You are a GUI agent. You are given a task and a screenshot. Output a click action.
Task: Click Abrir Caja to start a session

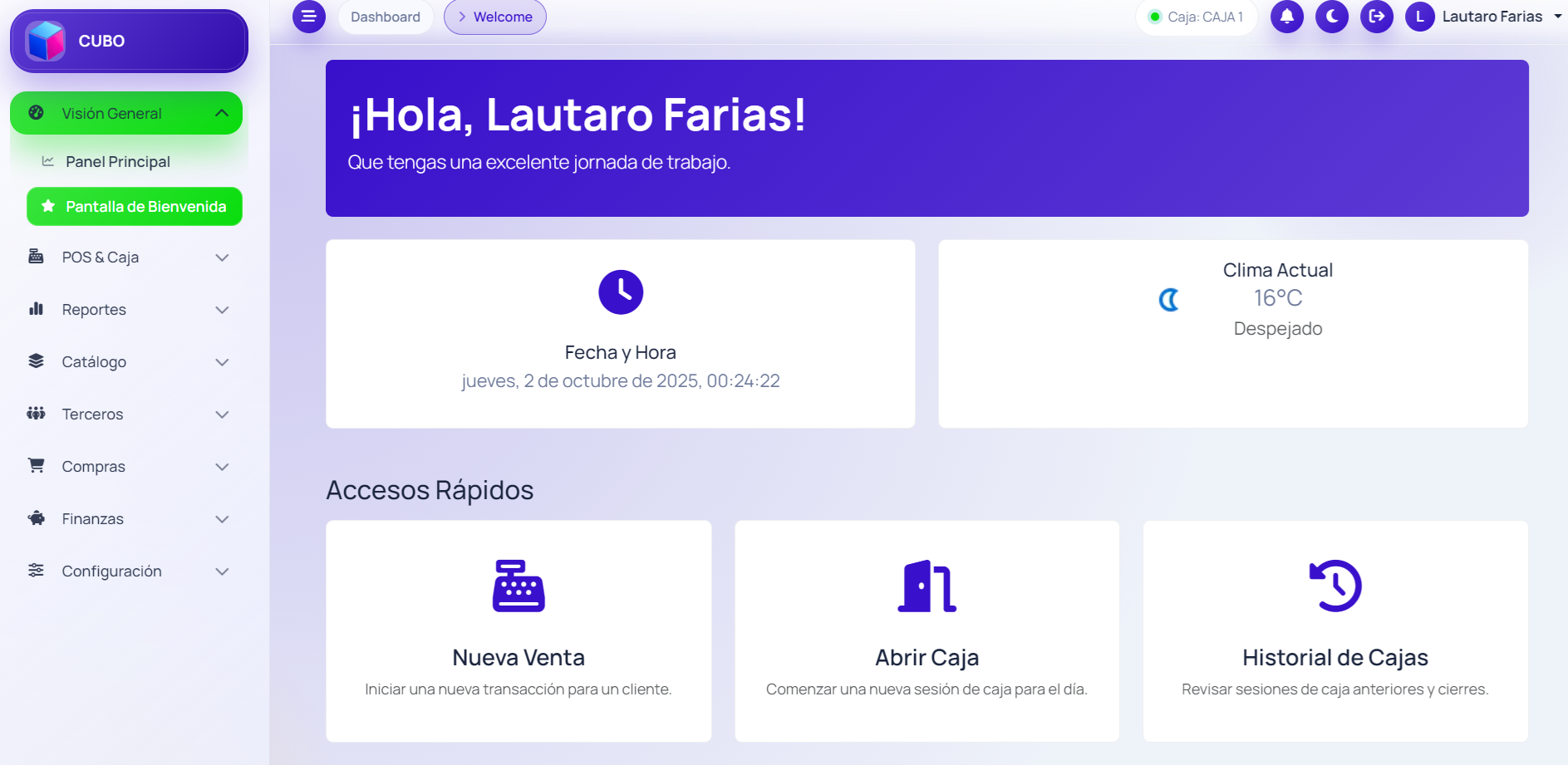tap(927, 631)
